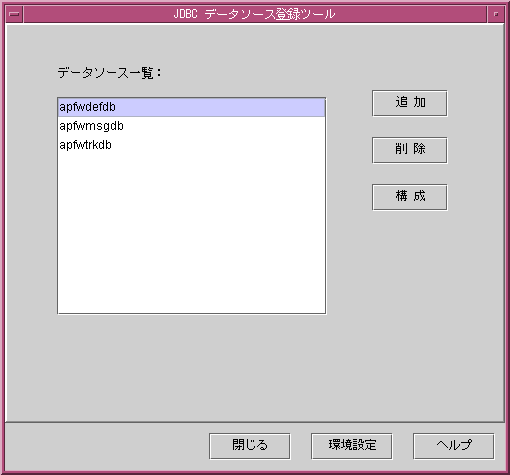Click the title bar maximize button
This screenshot has width=510, height=475.
[496, 14]
